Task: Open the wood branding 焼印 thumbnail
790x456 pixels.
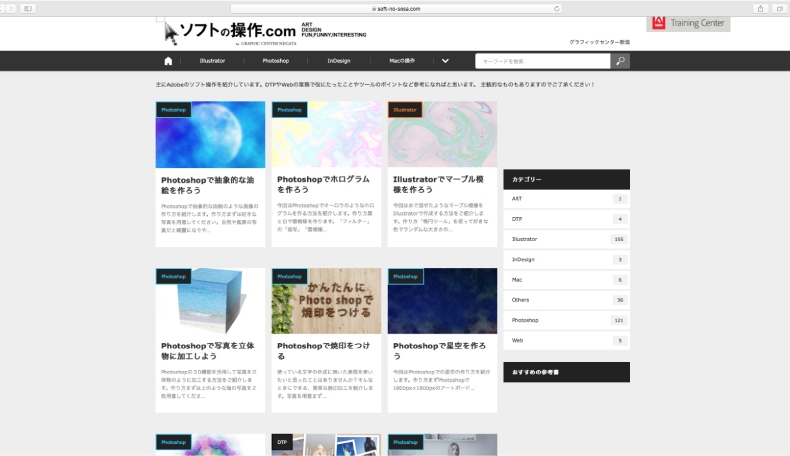Action: tap(326, 301)
